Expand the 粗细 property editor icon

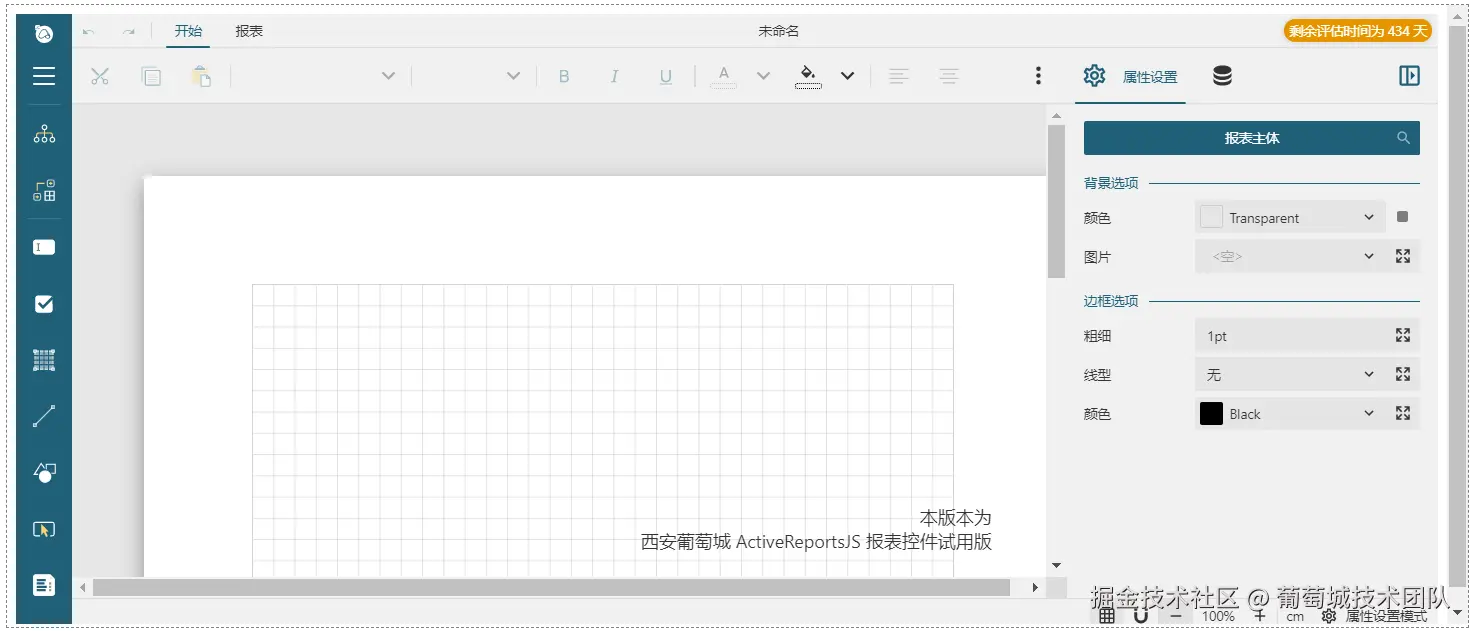point(1403,335)
